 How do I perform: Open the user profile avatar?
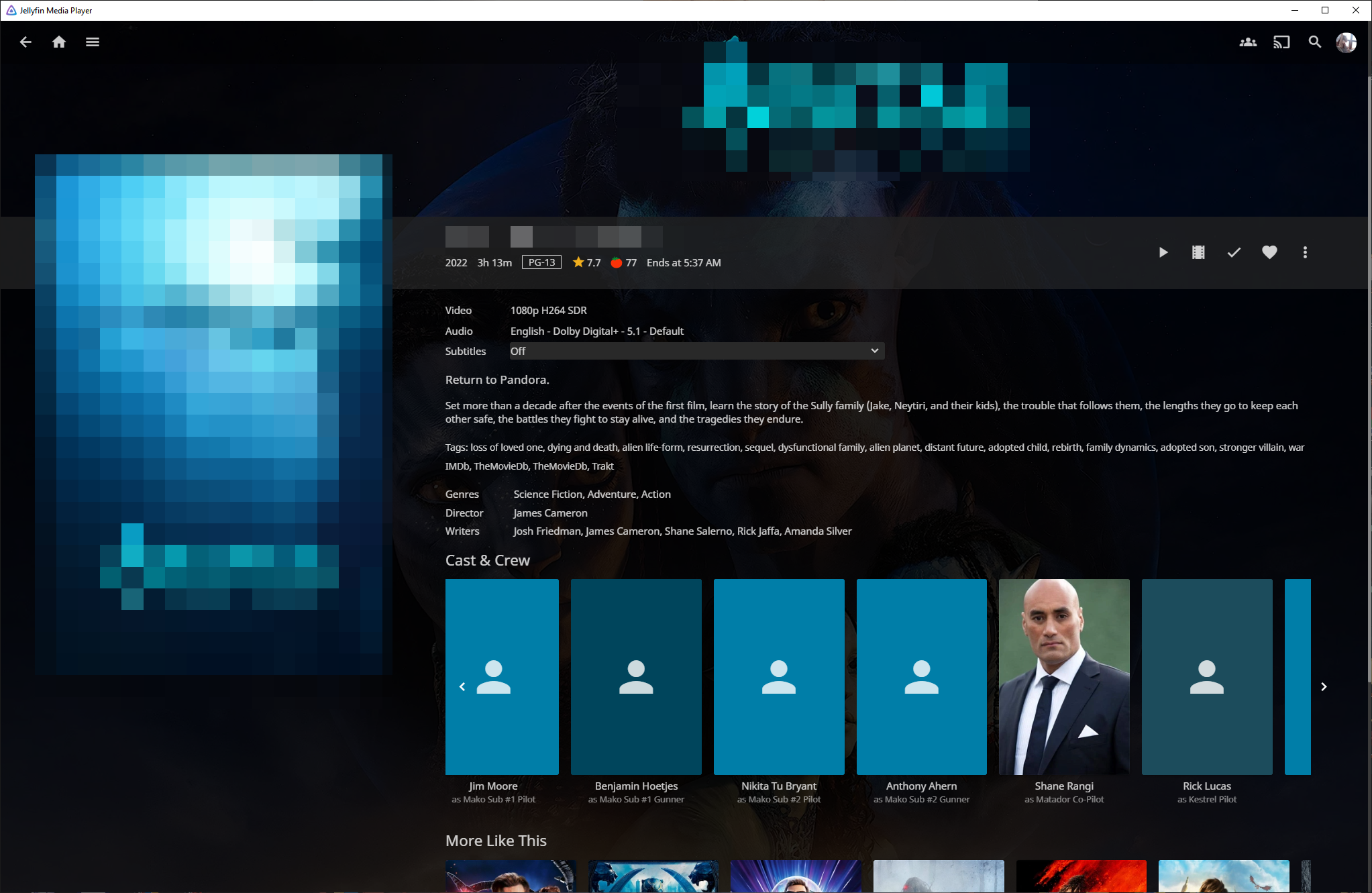click(x=1346, y=42)
